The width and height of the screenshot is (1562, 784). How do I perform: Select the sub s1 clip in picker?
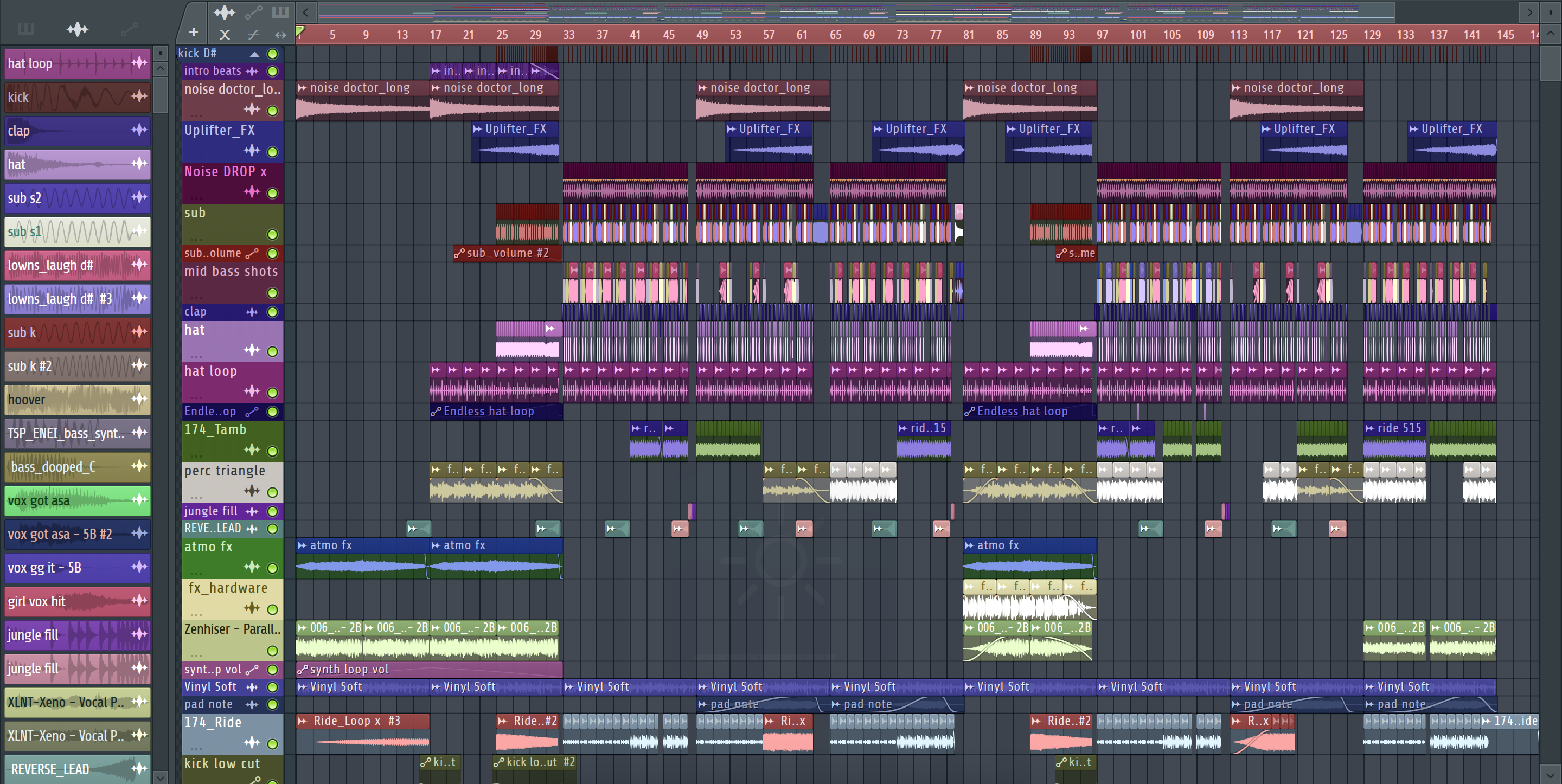(x=78, y=232)
